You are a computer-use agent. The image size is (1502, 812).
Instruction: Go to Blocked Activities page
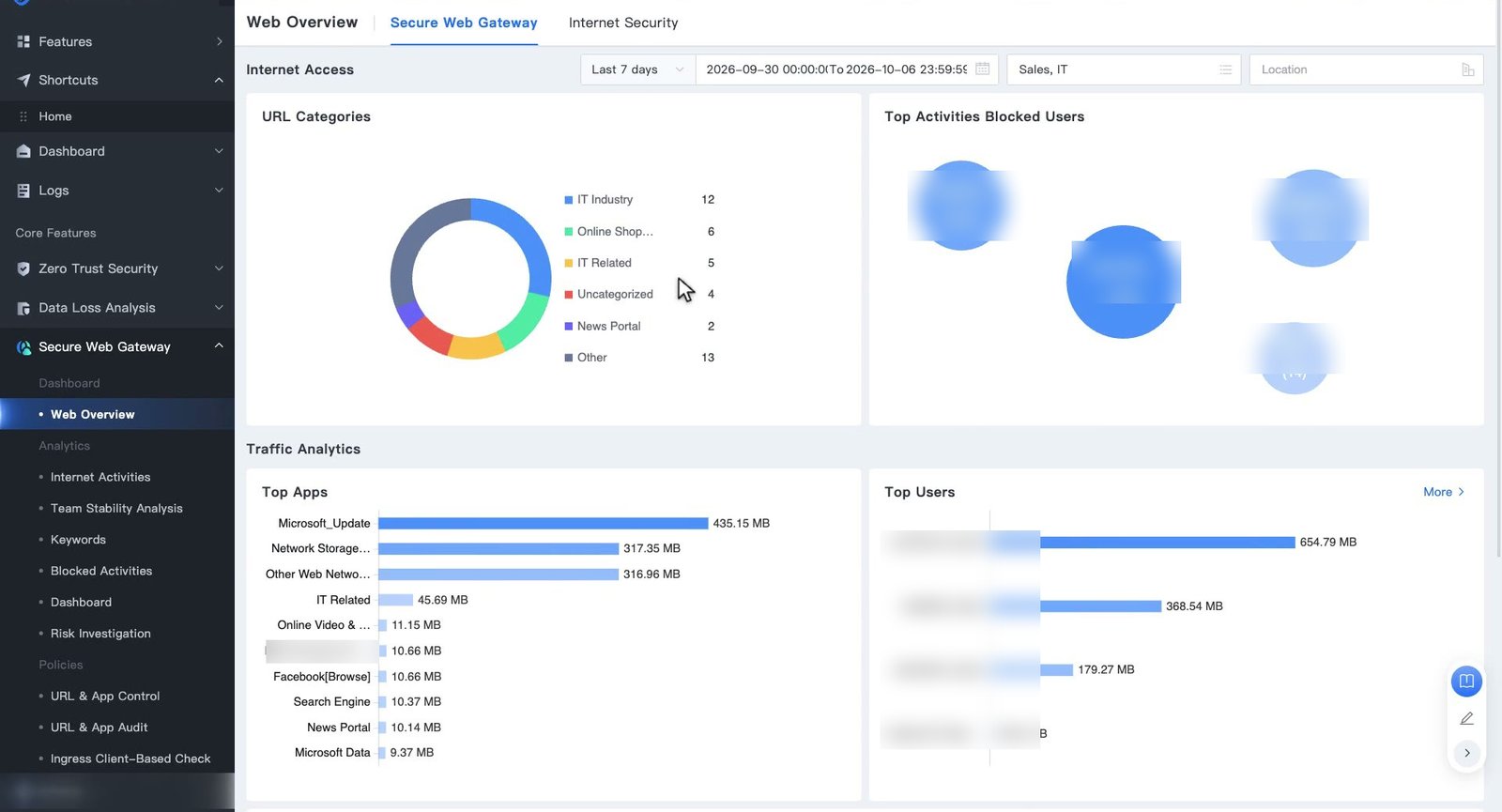pyautogui.click(x=101, y=572)
